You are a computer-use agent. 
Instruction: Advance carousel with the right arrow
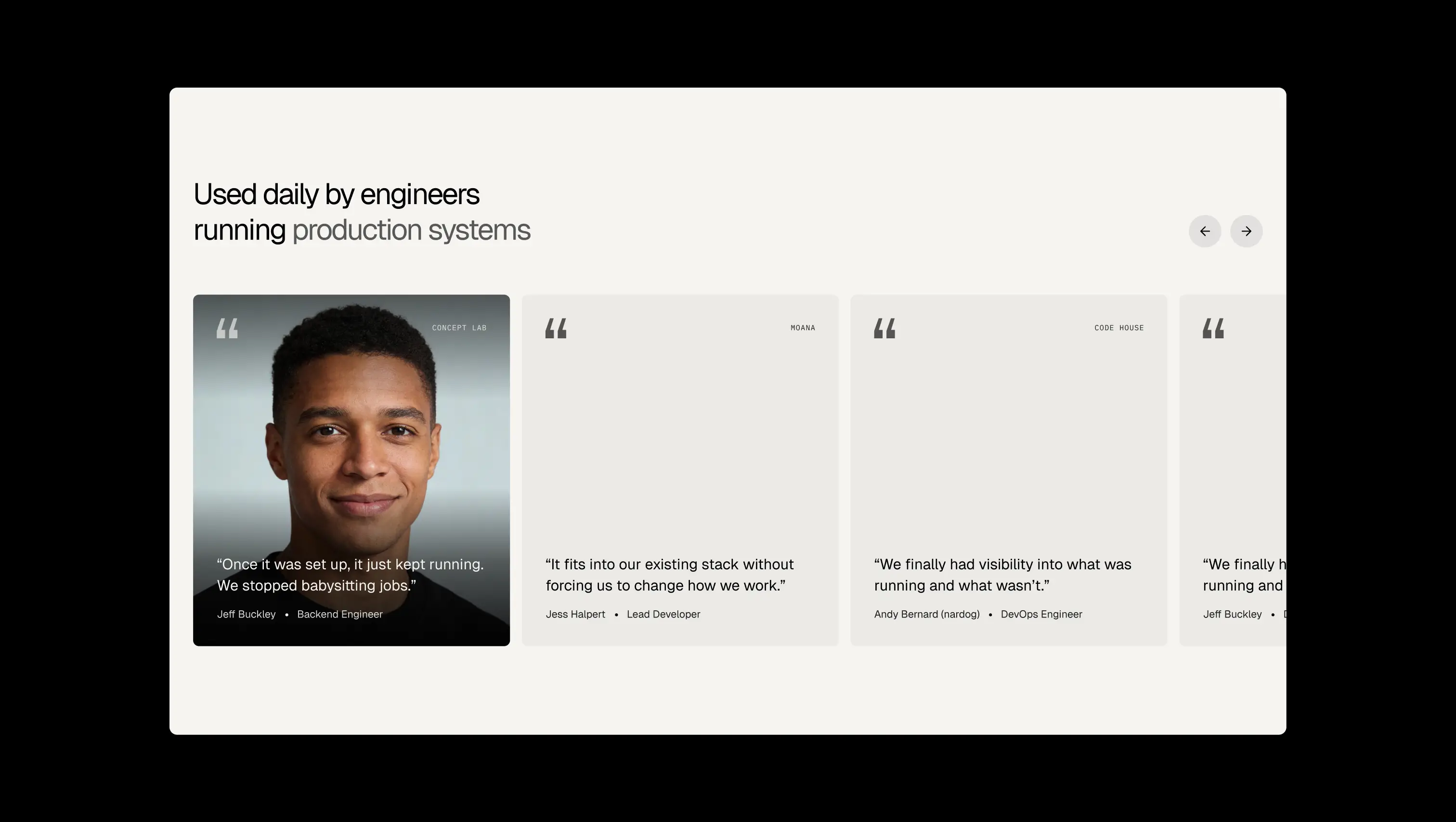[1246, 231]
